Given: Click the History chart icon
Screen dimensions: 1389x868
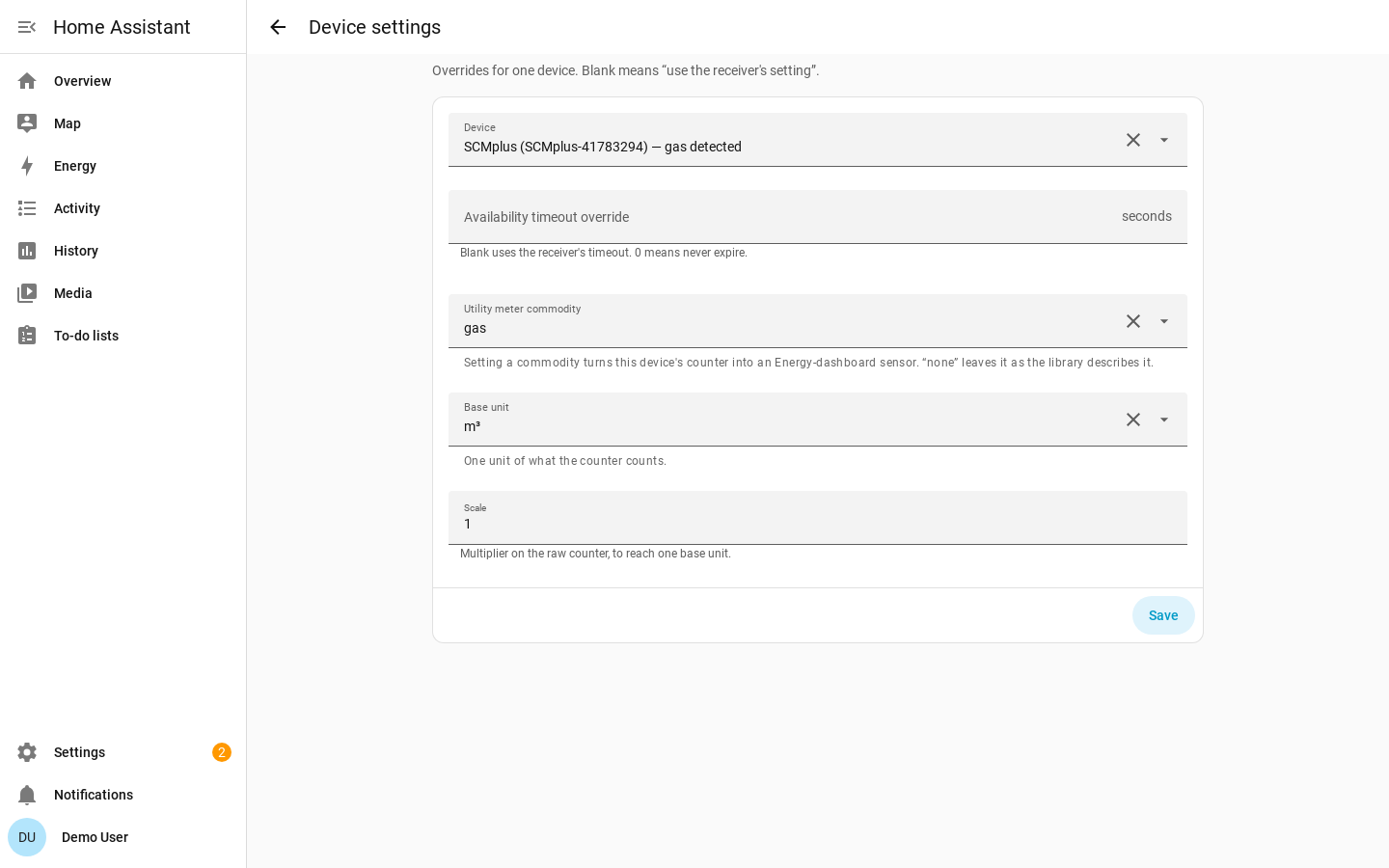Looking at the screenshot, I should pos(27,251).
